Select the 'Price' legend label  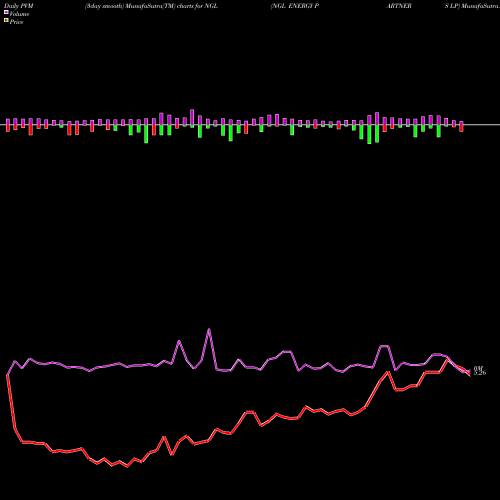[x=16, y=22]
